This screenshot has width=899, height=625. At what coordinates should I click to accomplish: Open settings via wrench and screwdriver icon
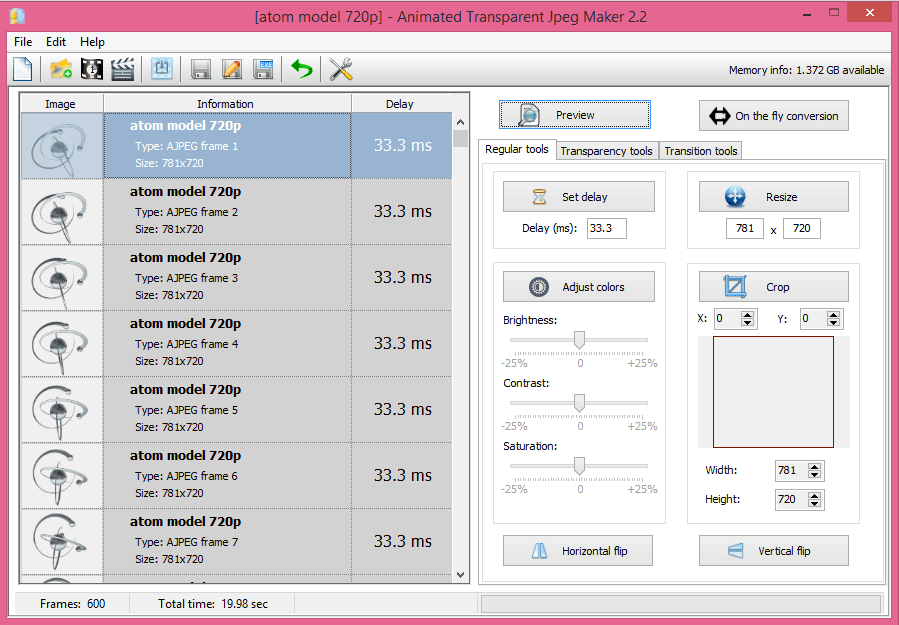pyautogui.click(x=341, y=69)
